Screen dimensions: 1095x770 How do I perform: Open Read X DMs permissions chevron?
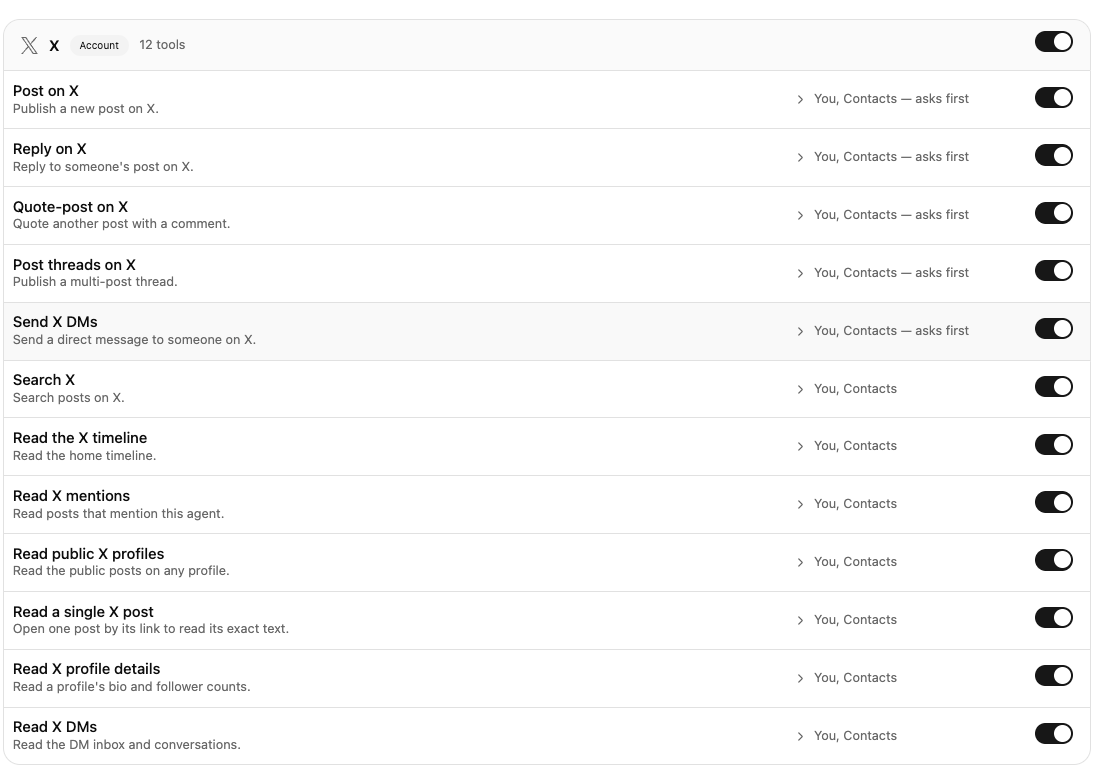pyautogui.click(x=800, y=736)
